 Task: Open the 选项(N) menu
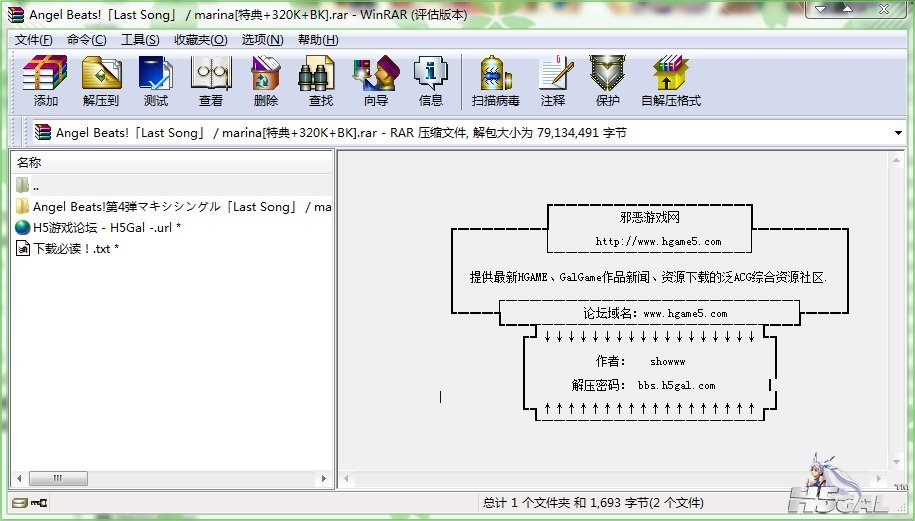(x=263, y=40)
